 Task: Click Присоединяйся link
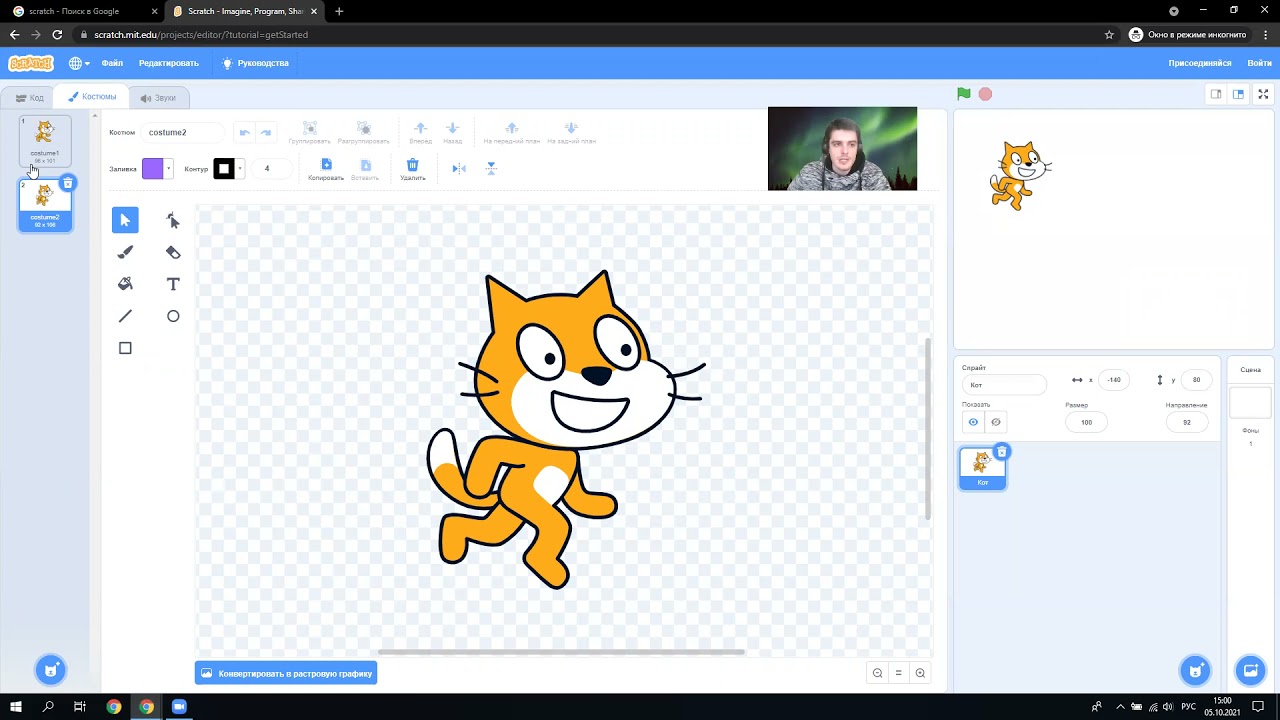pos(1200,63)
